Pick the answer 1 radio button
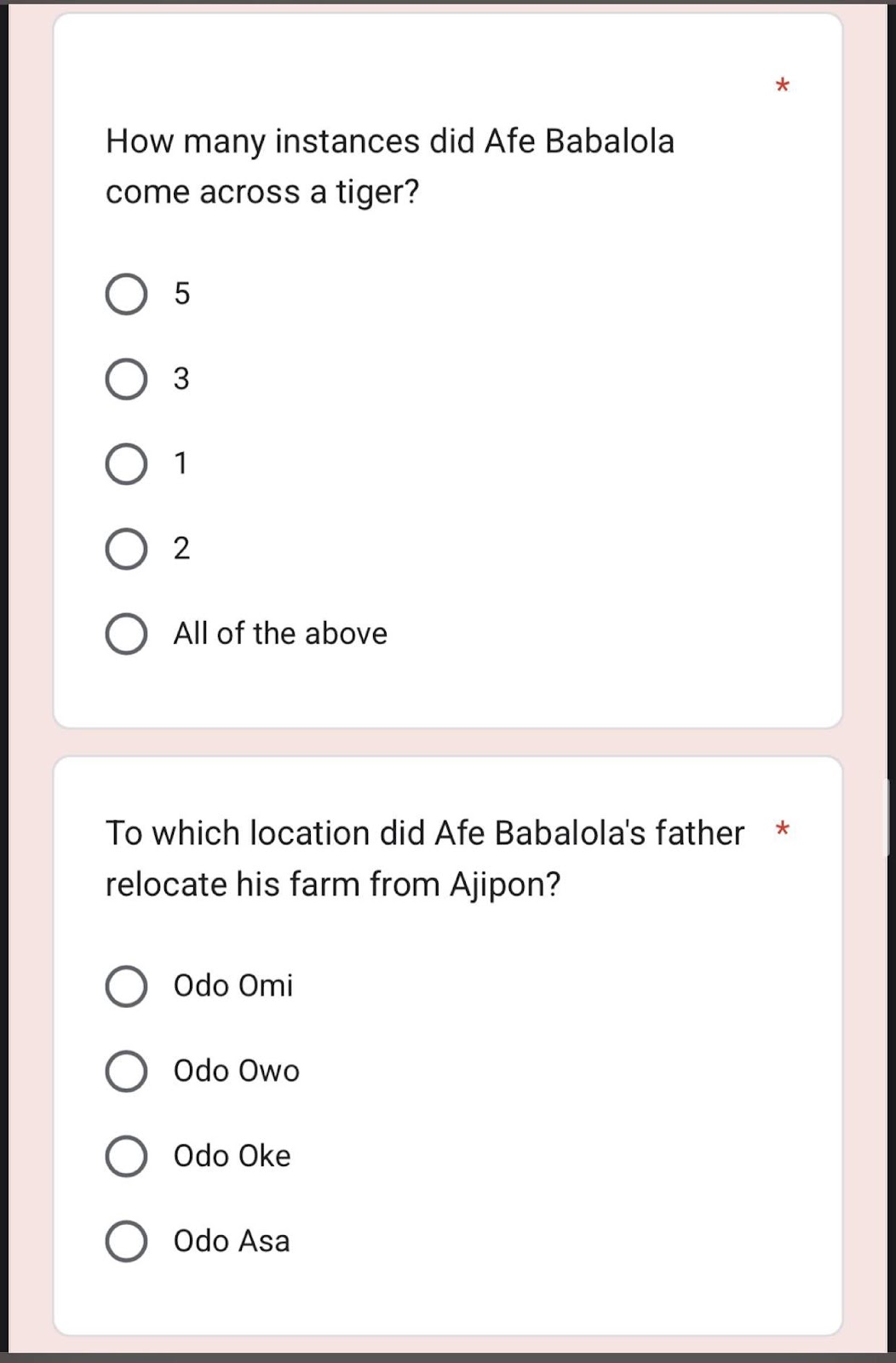 pyautogui.click(x=126, y=464)
